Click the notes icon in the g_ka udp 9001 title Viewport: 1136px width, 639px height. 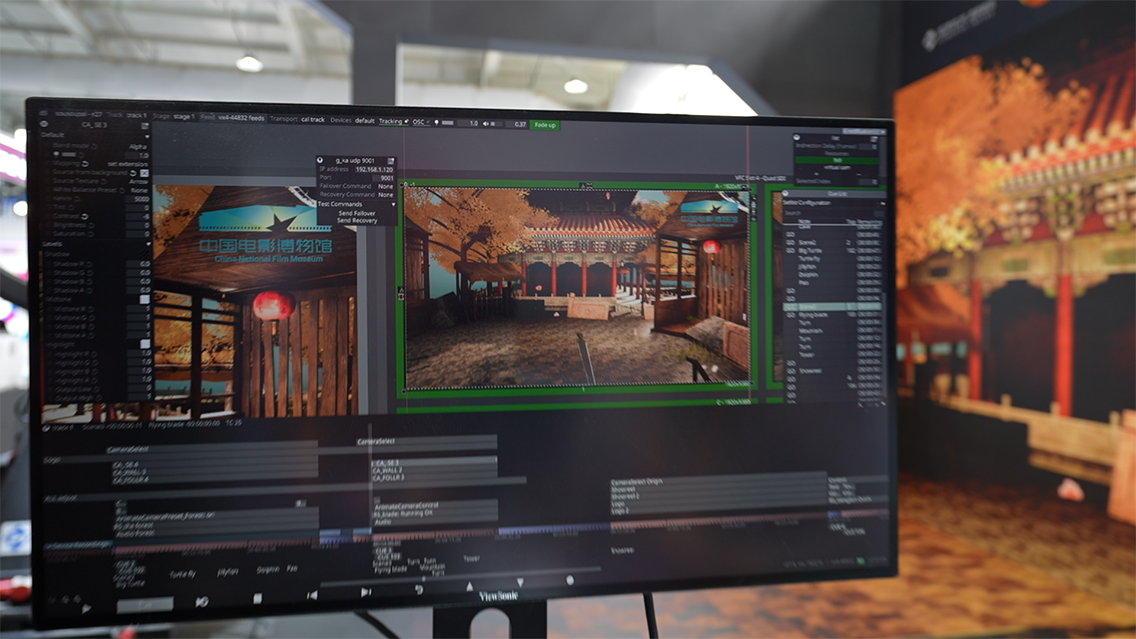pos(390,160)
